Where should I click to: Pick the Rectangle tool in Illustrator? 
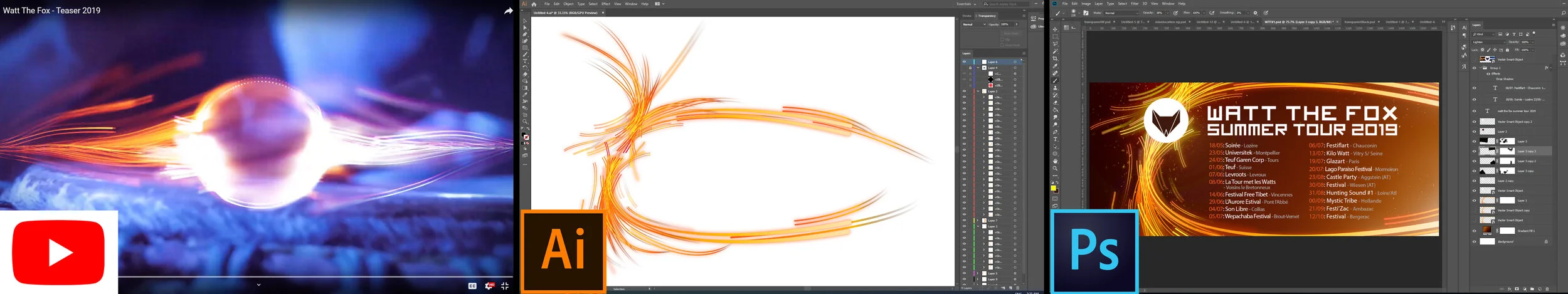click(525, 48)
